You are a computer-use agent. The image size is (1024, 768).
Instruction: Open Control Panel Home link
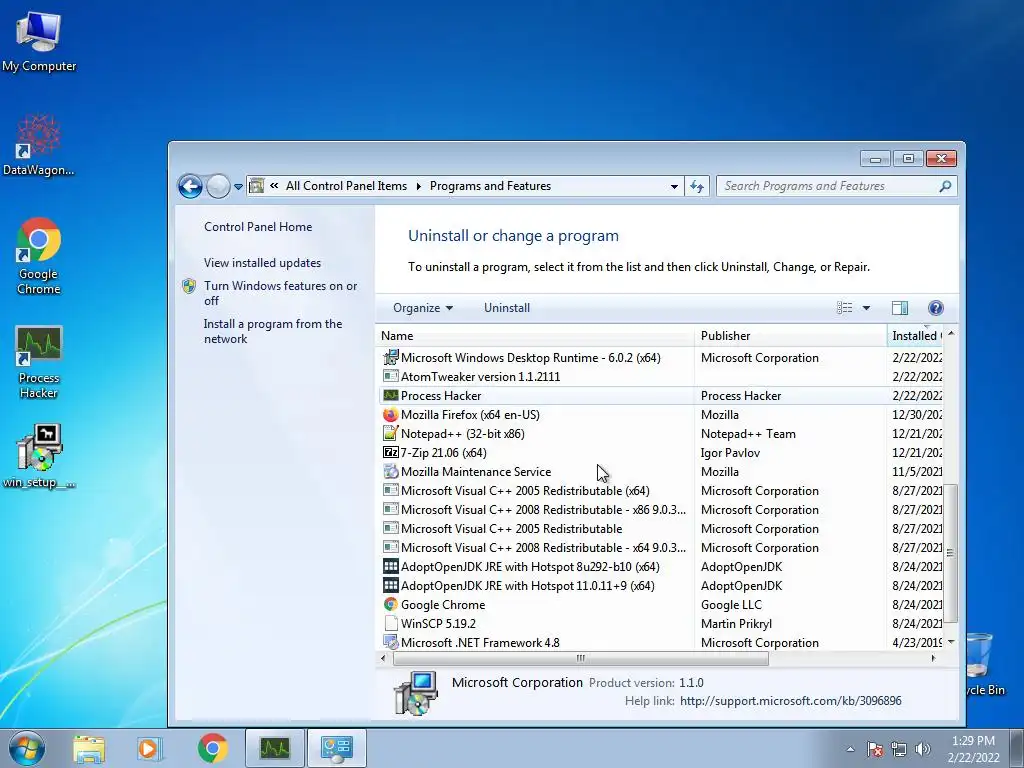258,227
